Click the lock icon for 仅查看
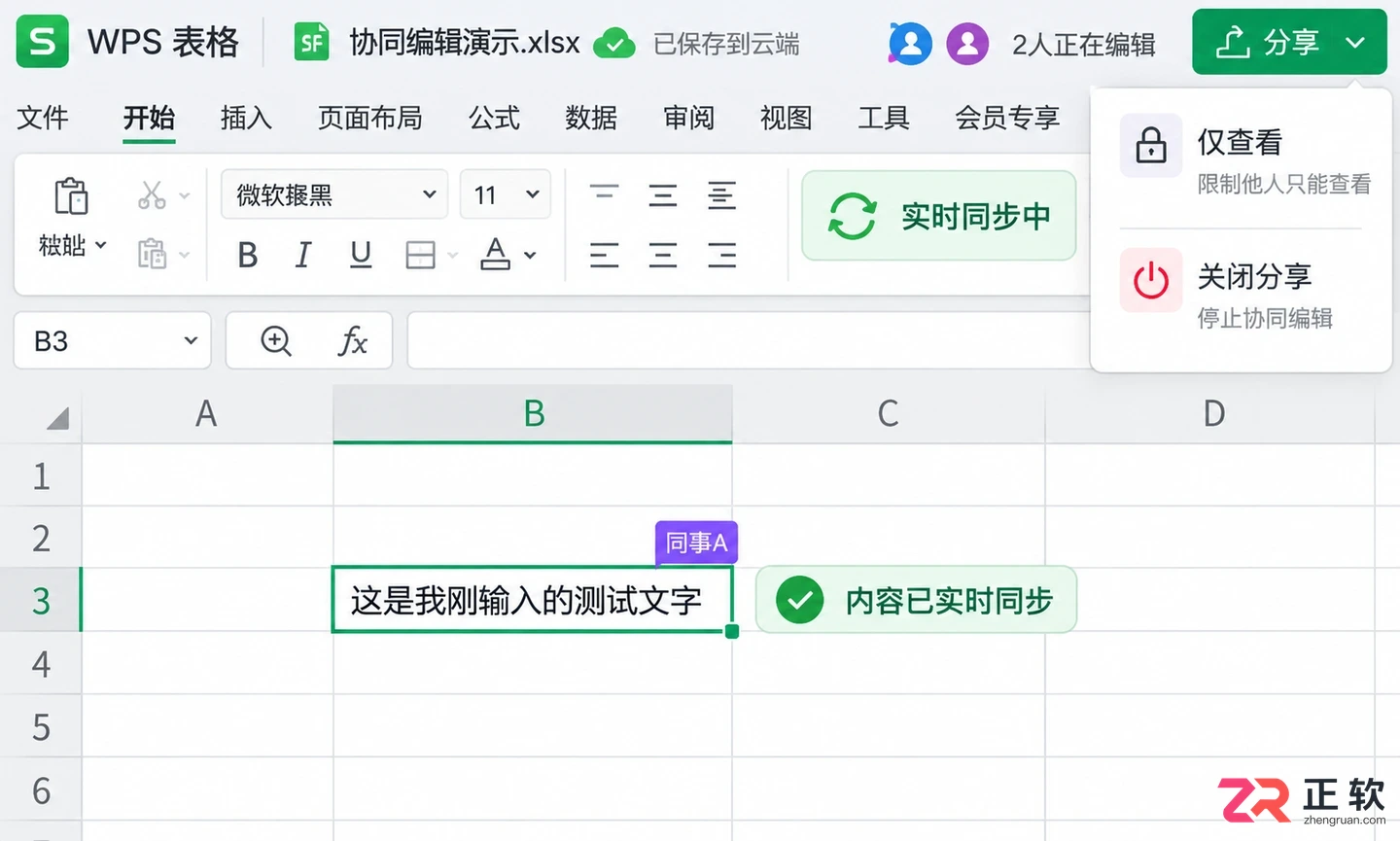 click(x=1151, y=146)
